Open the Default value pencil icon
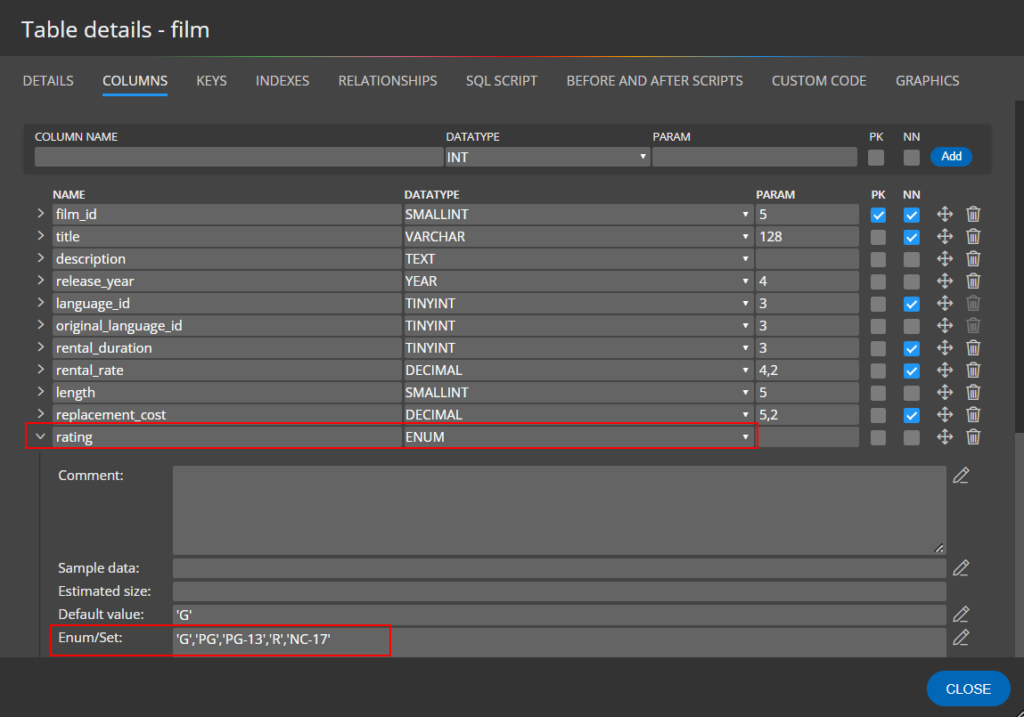 tap(961, 614)
